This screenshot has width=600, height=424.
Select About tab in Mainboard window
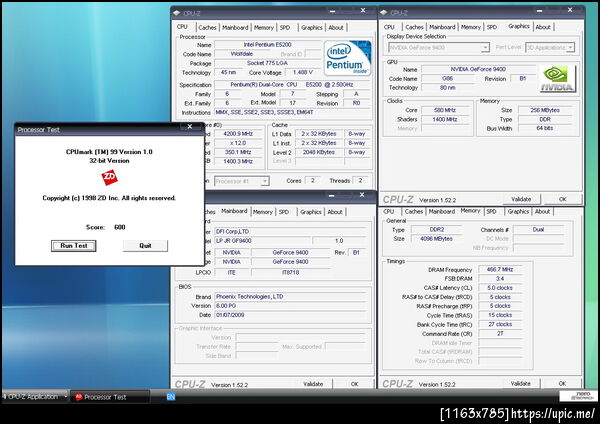coord(335,212)
